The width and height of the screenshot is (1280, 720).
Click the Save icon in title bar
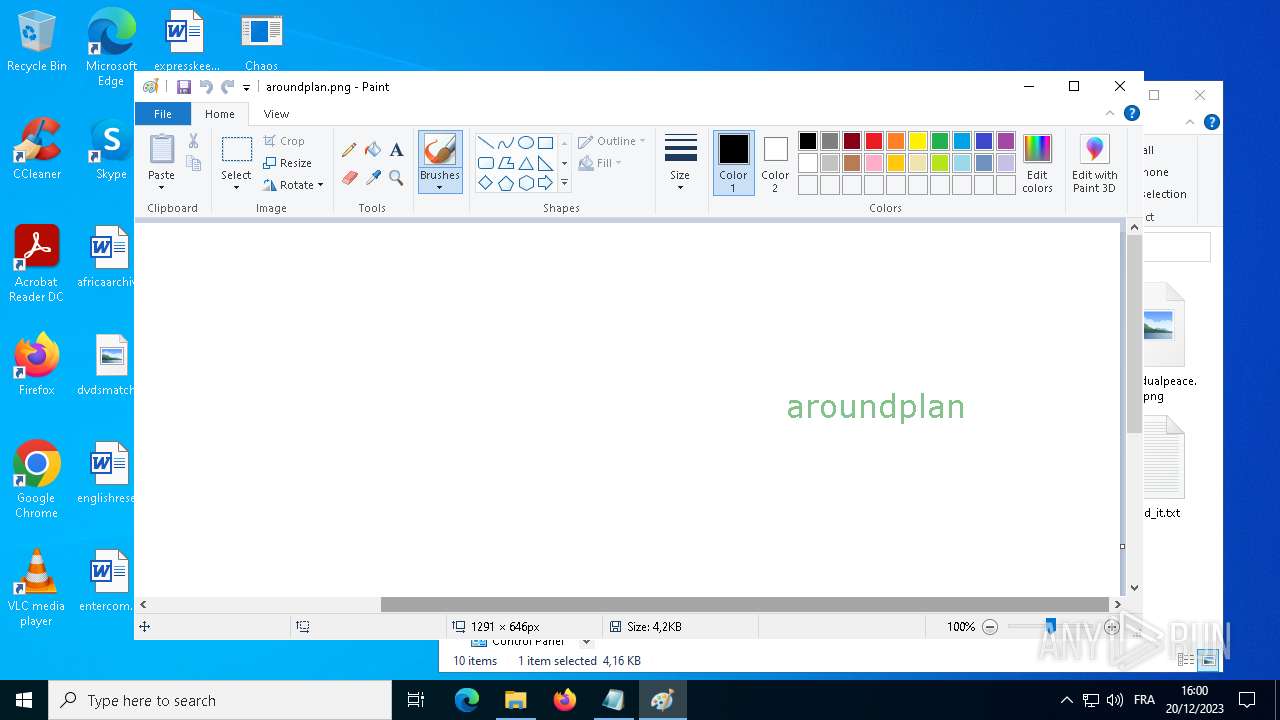pos(184,87)
